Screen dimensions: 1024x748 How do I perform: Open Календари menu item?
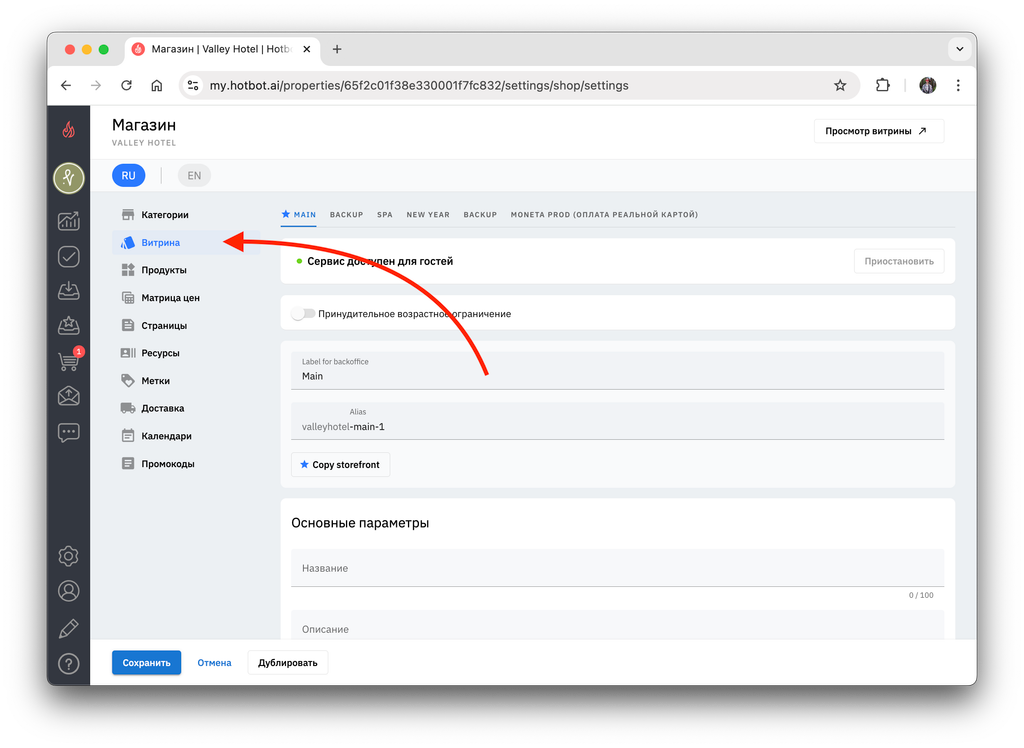pos(186,436)
